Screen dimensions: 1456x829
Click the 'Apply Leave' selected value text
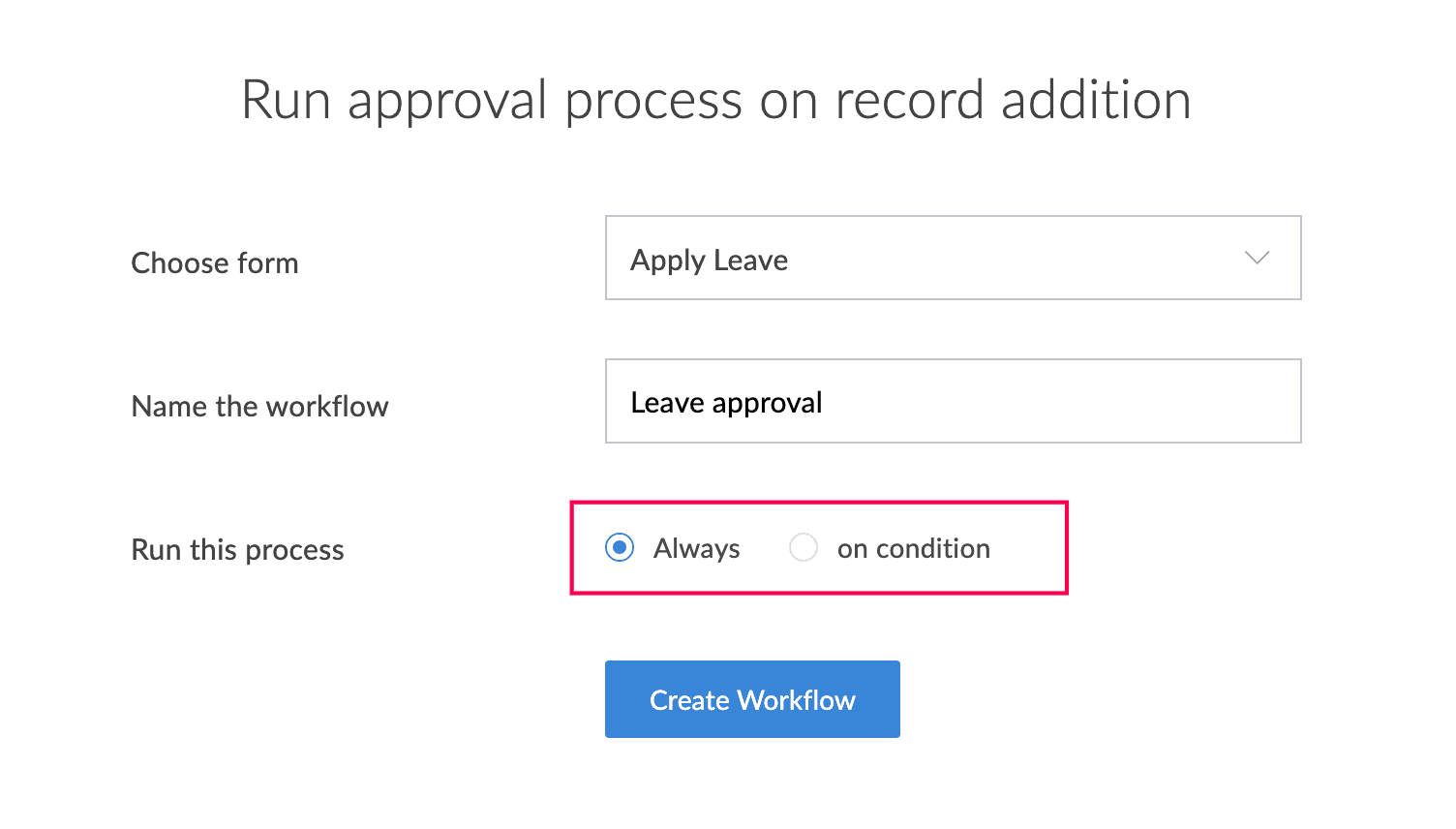709,261
